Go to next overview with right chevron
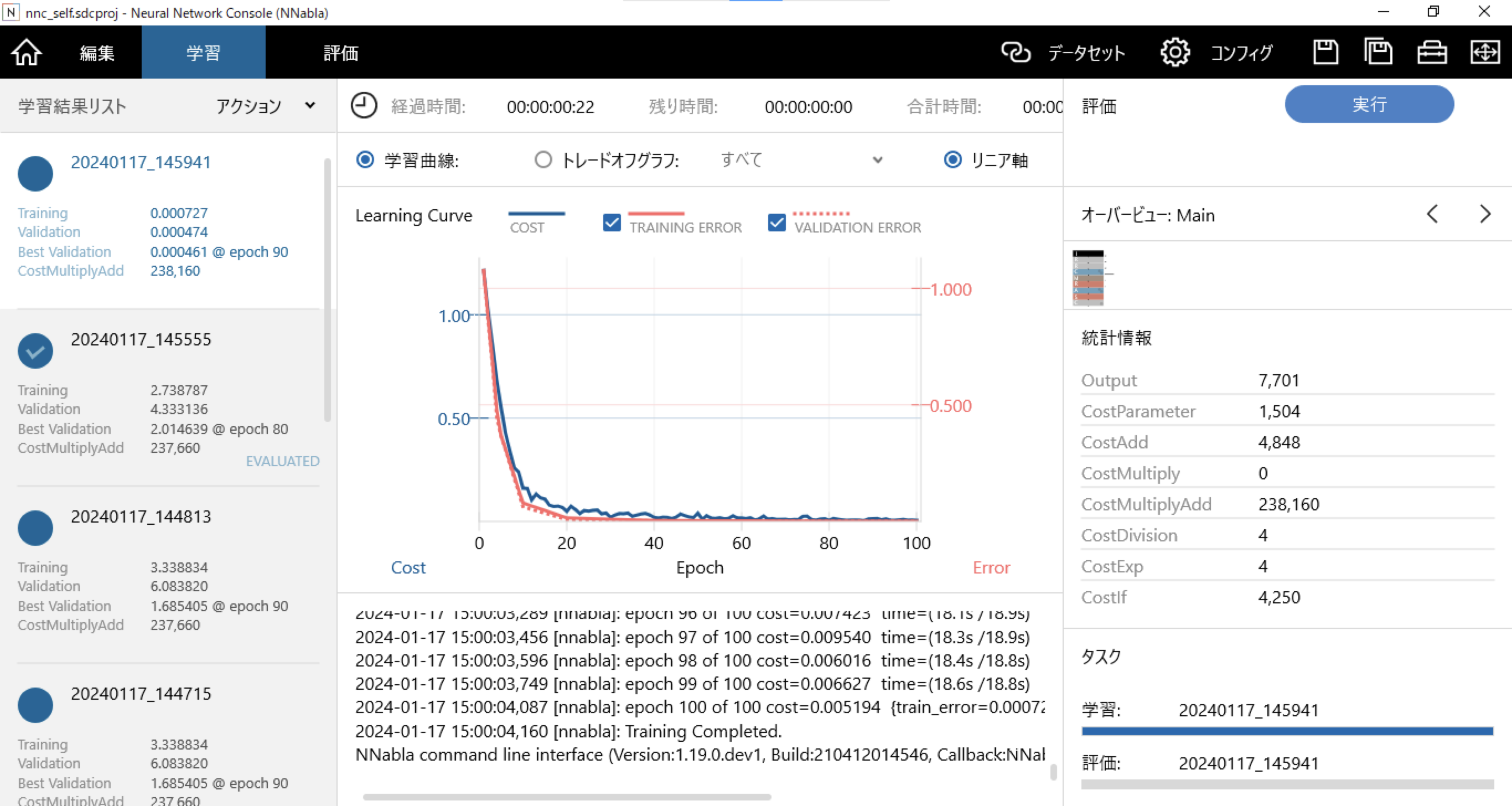Image resolution: width=1512 pixels, height=806 pixels. (1484, 214)
